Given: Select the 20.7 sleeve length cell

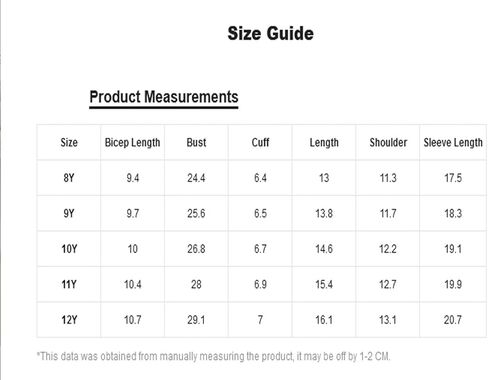Looking at the screenshot, I should click(453, 320).
